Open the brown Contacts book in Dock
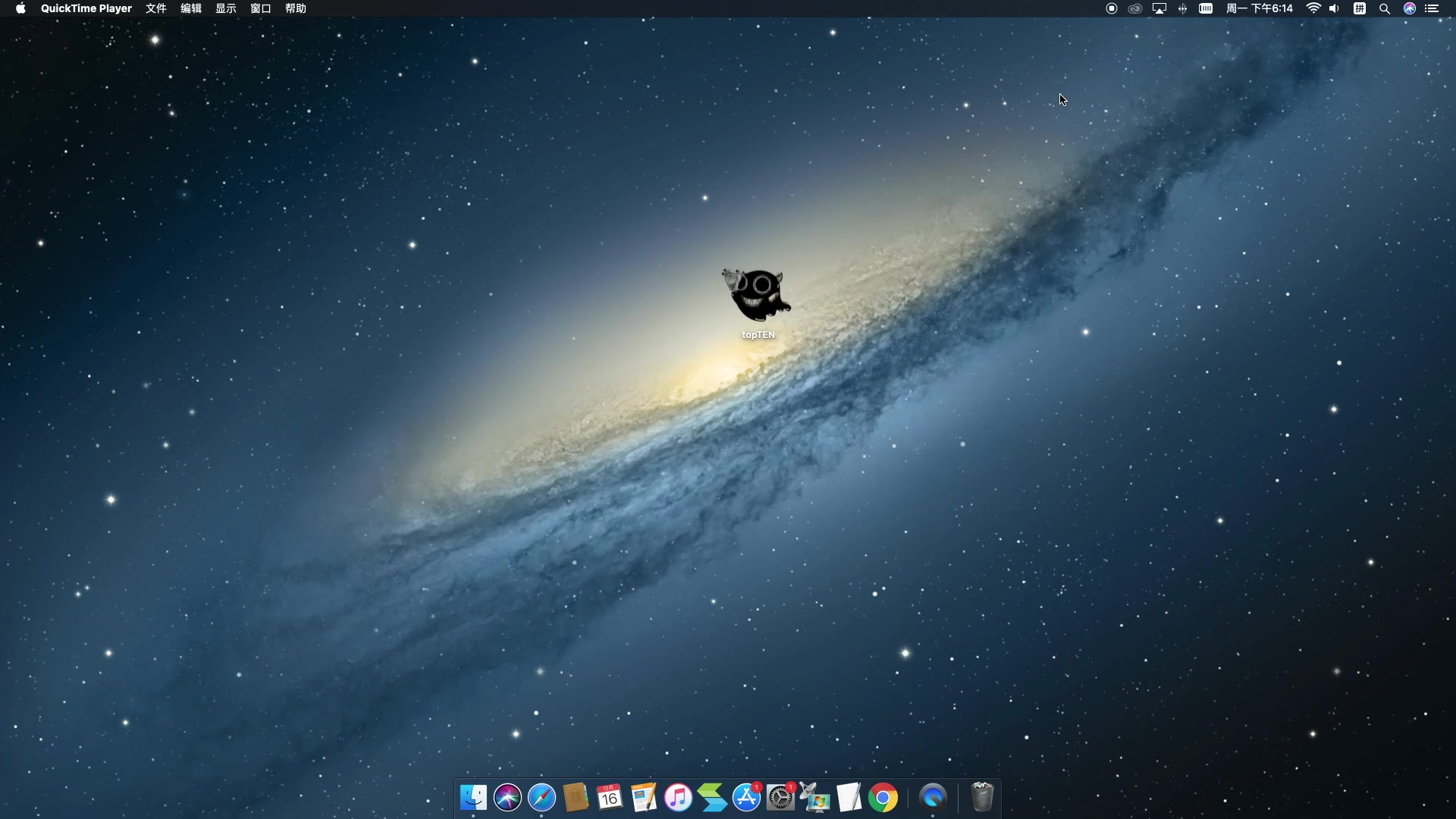 576,798
